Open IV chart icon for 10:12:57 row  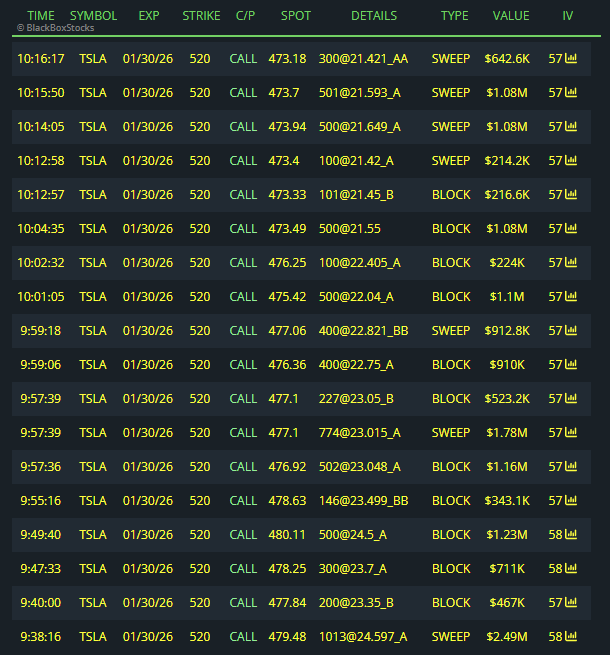click(x=571, y=194)
